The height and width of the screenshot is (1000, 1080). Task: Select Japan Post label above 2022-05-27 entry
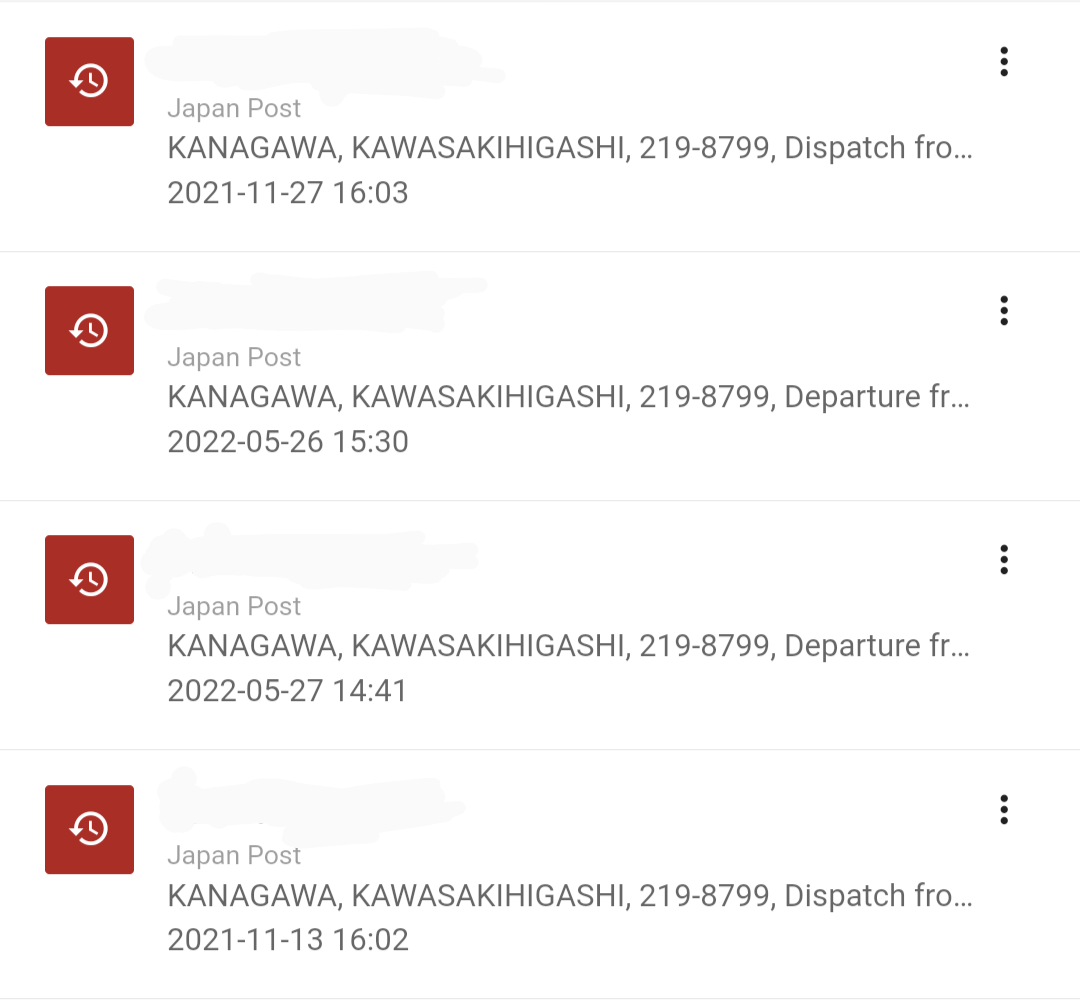pyautogui.click(x=234, y=607)
